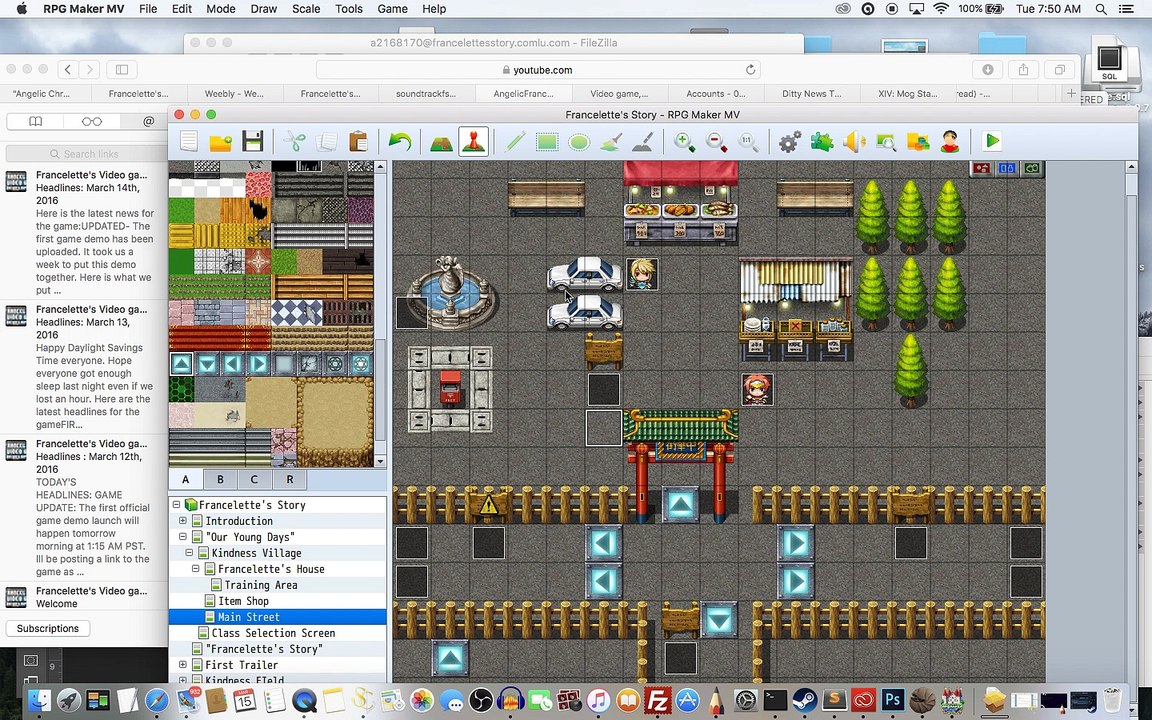This screenshot has height=720, width=1152.
Task: Select the cyan up-arrow tile in tileset palette
Action: 182,363
